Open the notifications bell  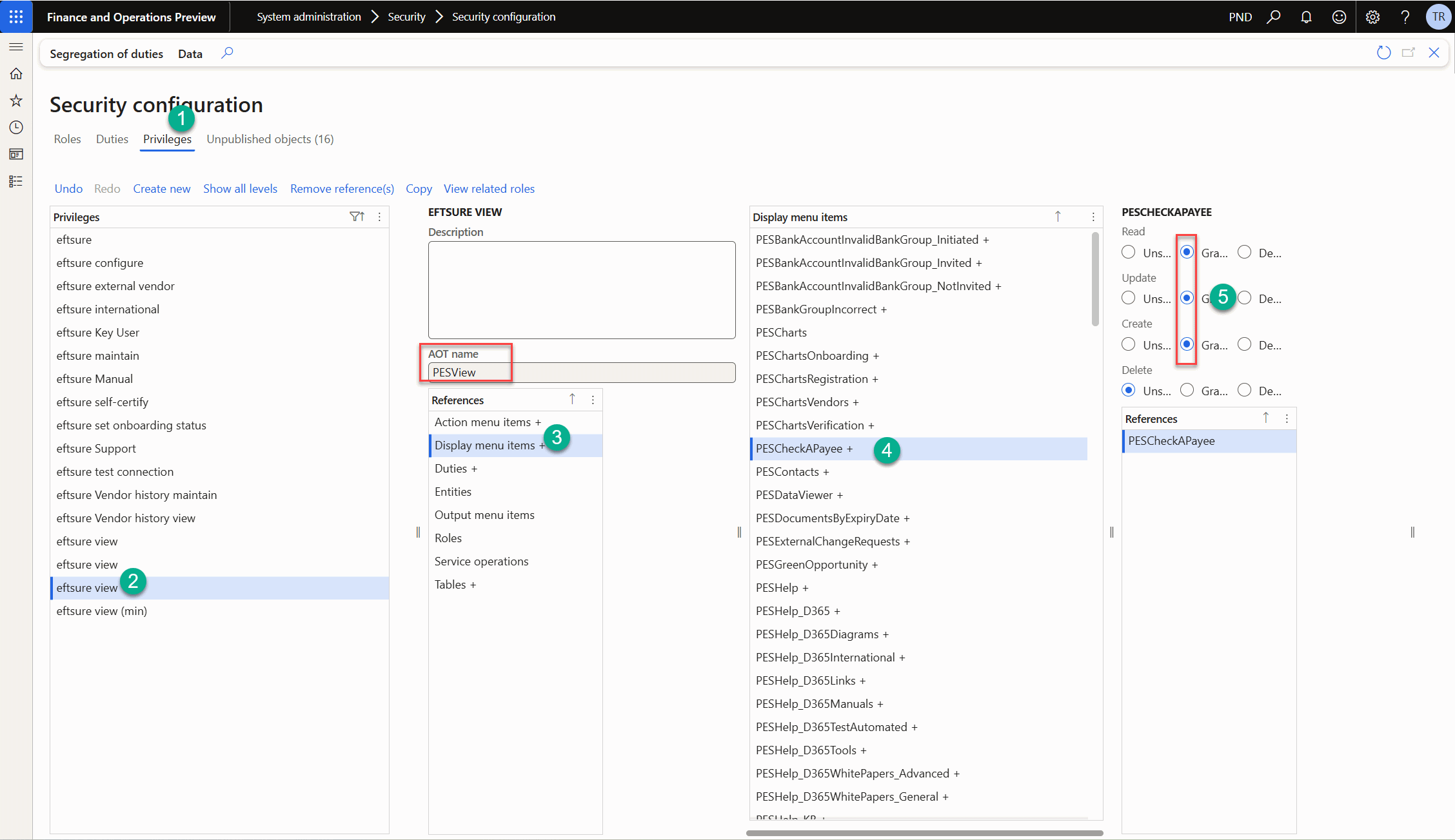pyautogui.click(x=1306, y=17)
